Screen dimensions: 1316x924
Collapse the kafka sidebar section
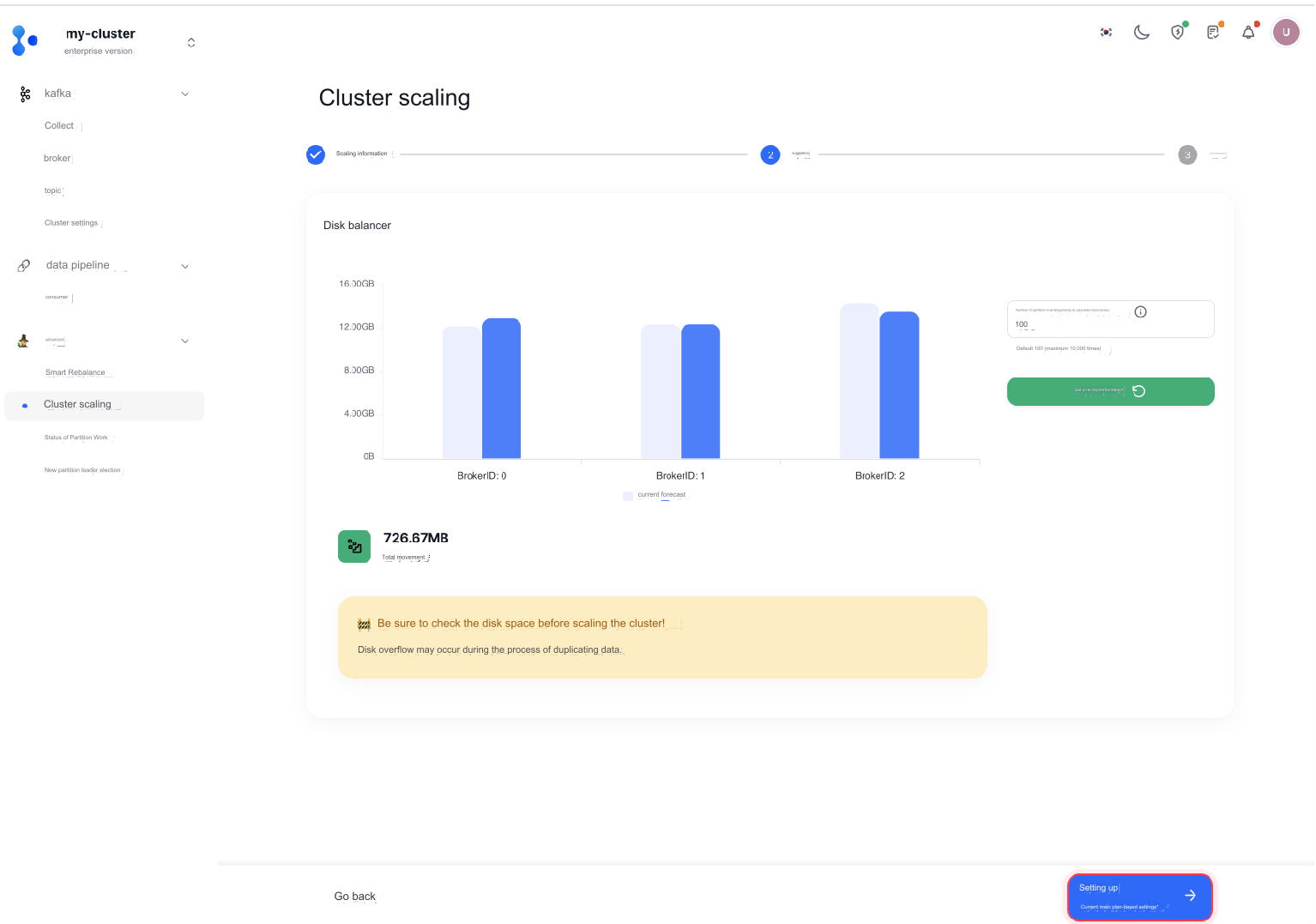pos(184,94)
